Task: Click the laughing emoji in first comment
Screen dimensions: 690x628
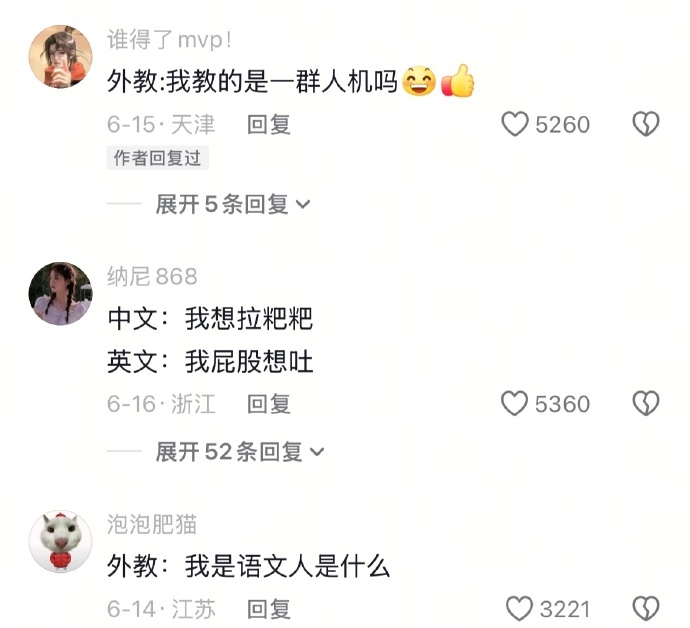Action: coord(419,81)
